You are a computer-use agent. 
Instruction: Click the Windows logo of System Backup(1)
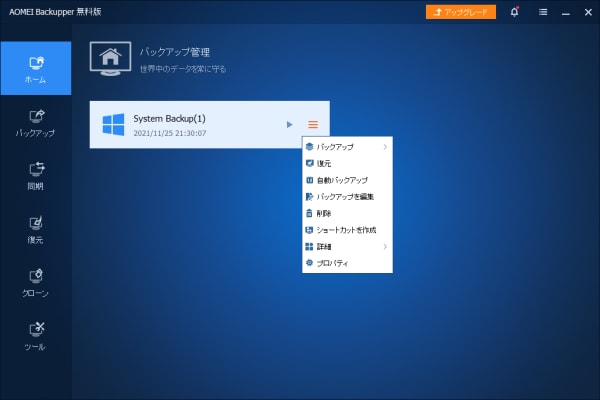[x=113, y=124]
